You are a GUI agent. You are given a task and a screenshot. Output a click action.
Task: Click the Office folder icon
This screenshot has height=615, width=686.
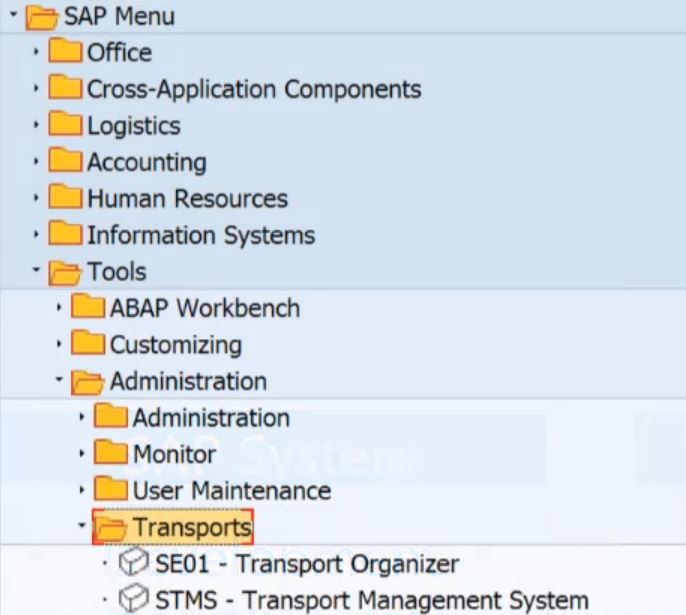65,51
